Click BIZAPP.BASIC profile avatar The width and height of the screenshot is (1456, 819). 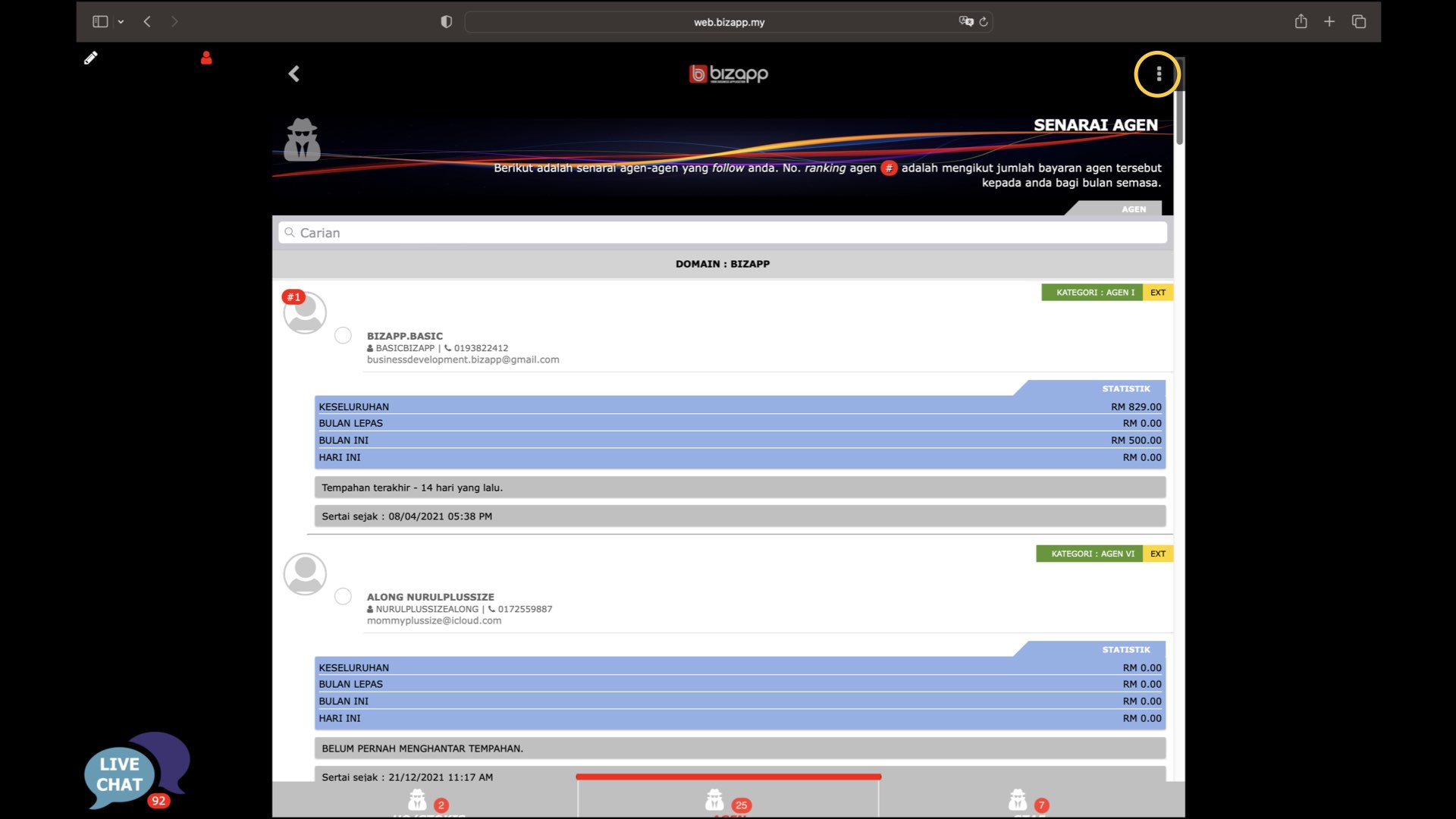click(305, 313)
